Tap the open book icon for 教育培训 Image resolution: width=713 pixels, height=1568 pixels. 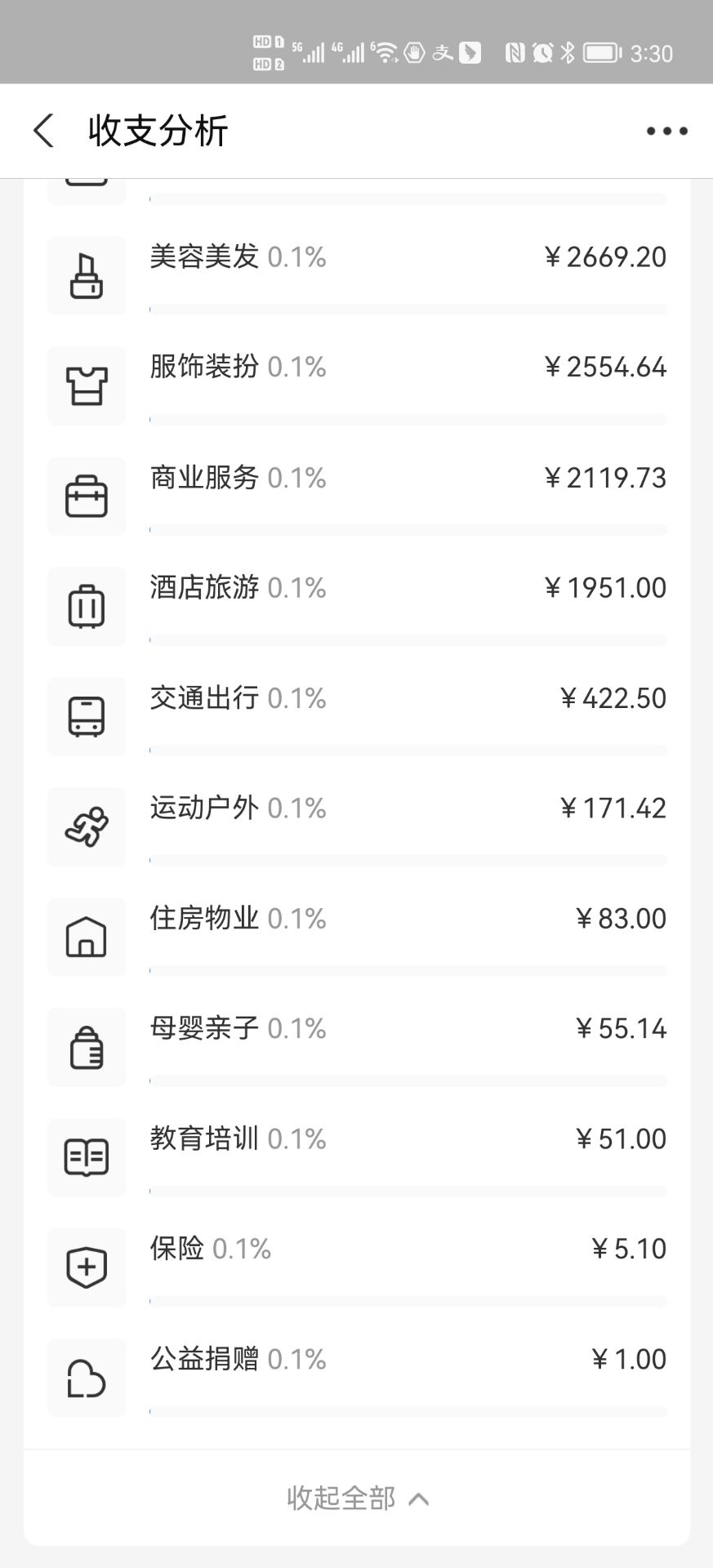[87, 1158]
